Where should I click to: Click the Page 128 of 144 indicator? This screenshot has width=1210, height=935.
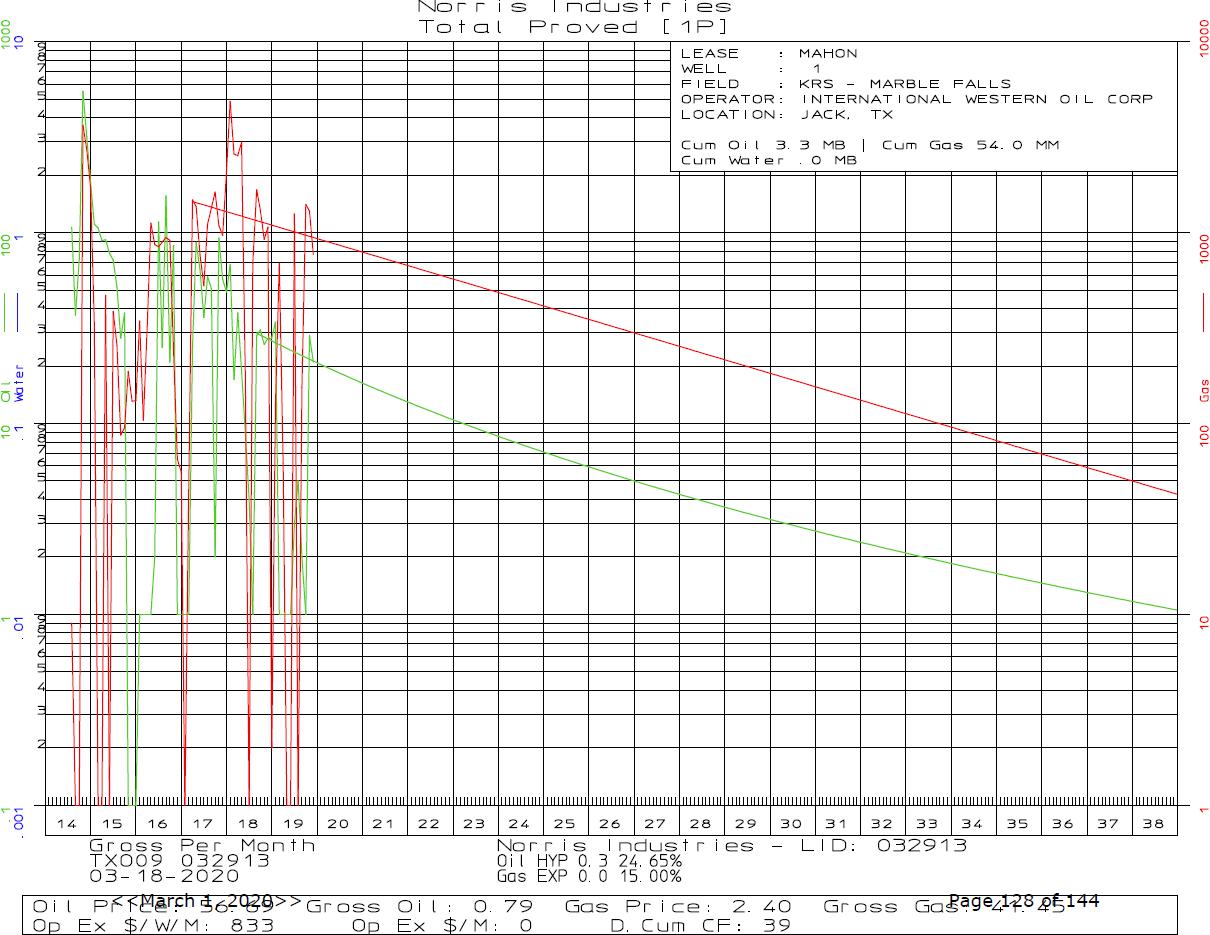coord(1023,901)
